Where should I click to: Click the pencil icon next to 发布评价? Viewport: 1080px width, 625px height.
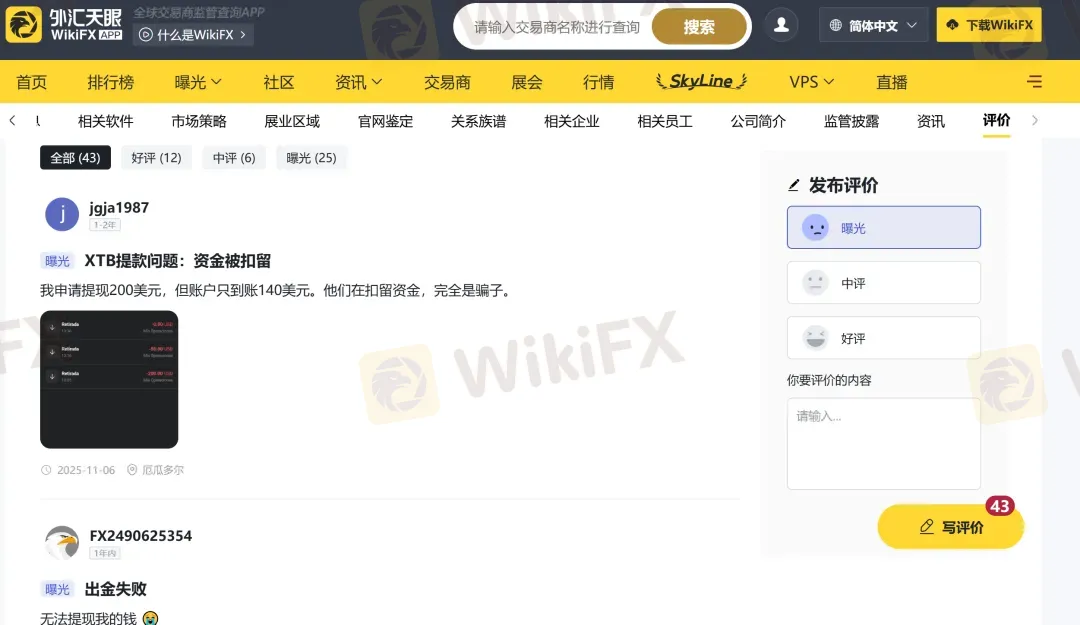pos(792,184)
